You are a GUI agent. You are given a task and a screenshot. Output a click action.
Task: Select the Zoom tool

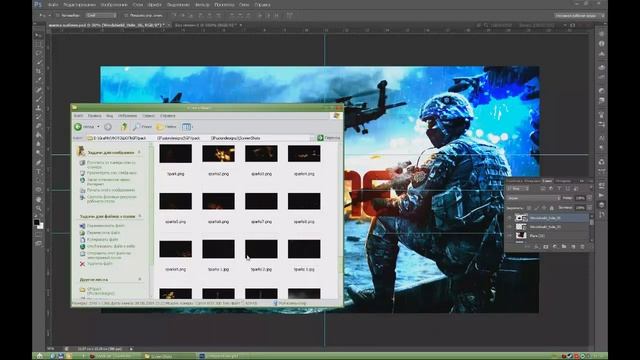pos(39,208)
